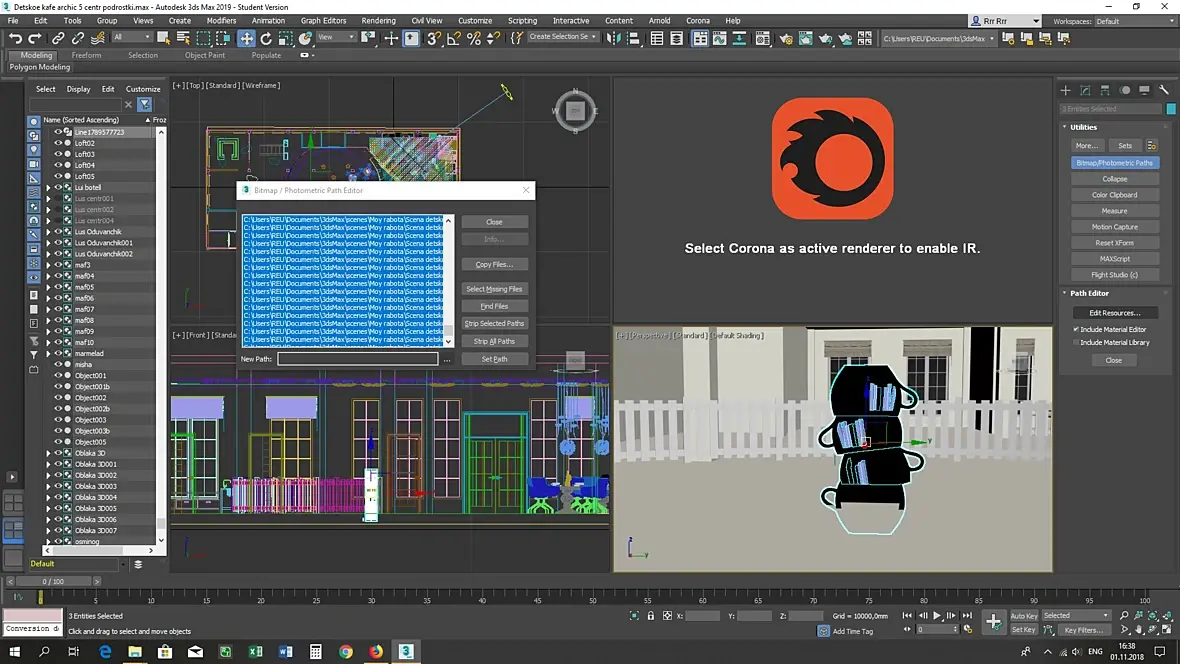Open the Workspaces dropdown
The height and width of the screenshot is (664, 1180).
1132,21
